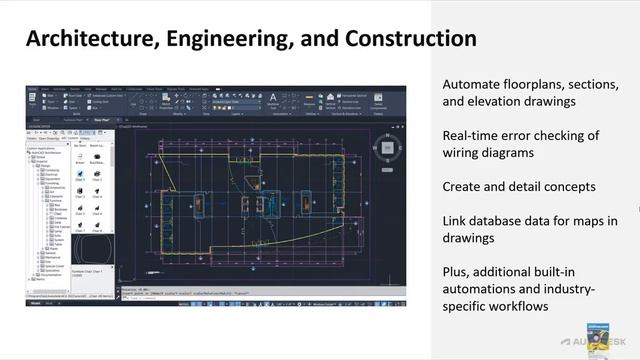Switch to the Floor Plan drawing tab
The width and height of the screenshot is (640, 360).
pyautogui.click(x=102, y=120)
